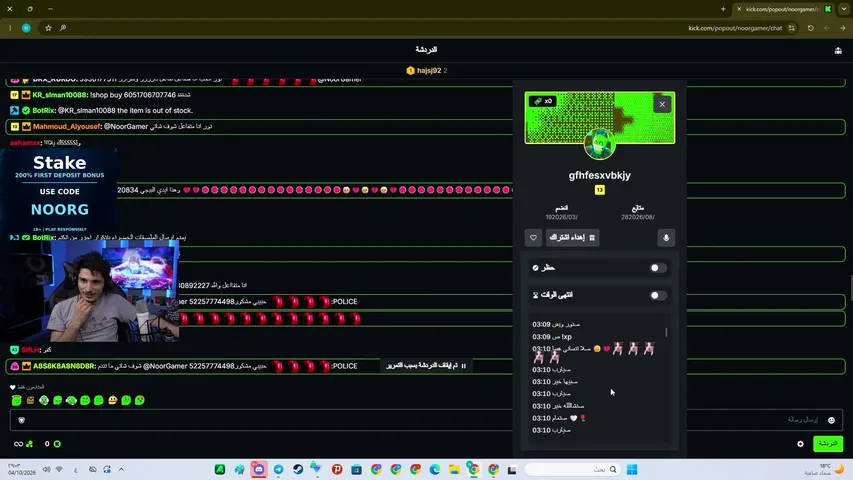This screenshot has height=480, width=853.
Task: Click the green chat send button
Action: click(x=827, y=444)
